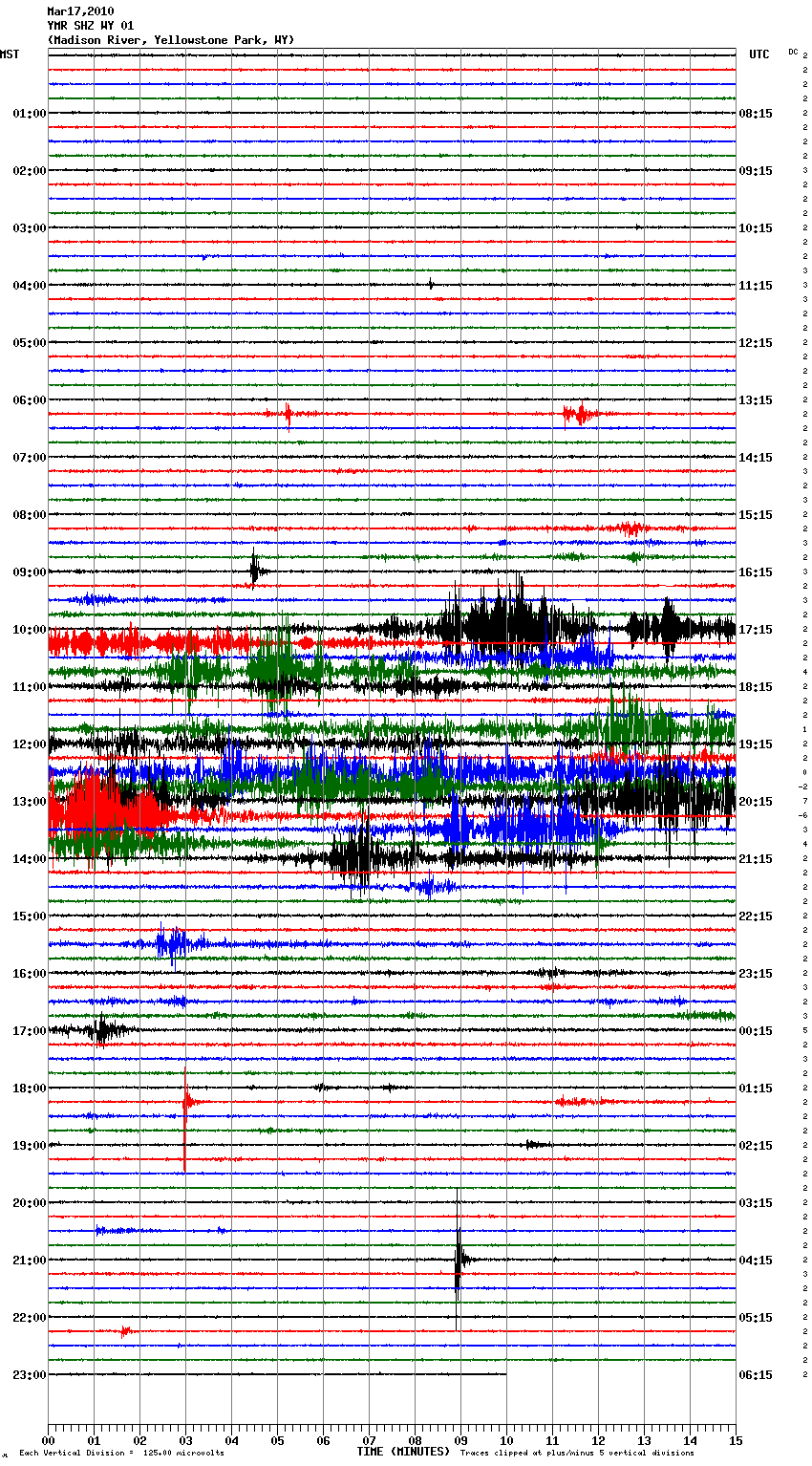Click the 08:15 UTC time label
Image resolution: width=812 pixels, height=1466 pixels.
[x=756, y=114]
